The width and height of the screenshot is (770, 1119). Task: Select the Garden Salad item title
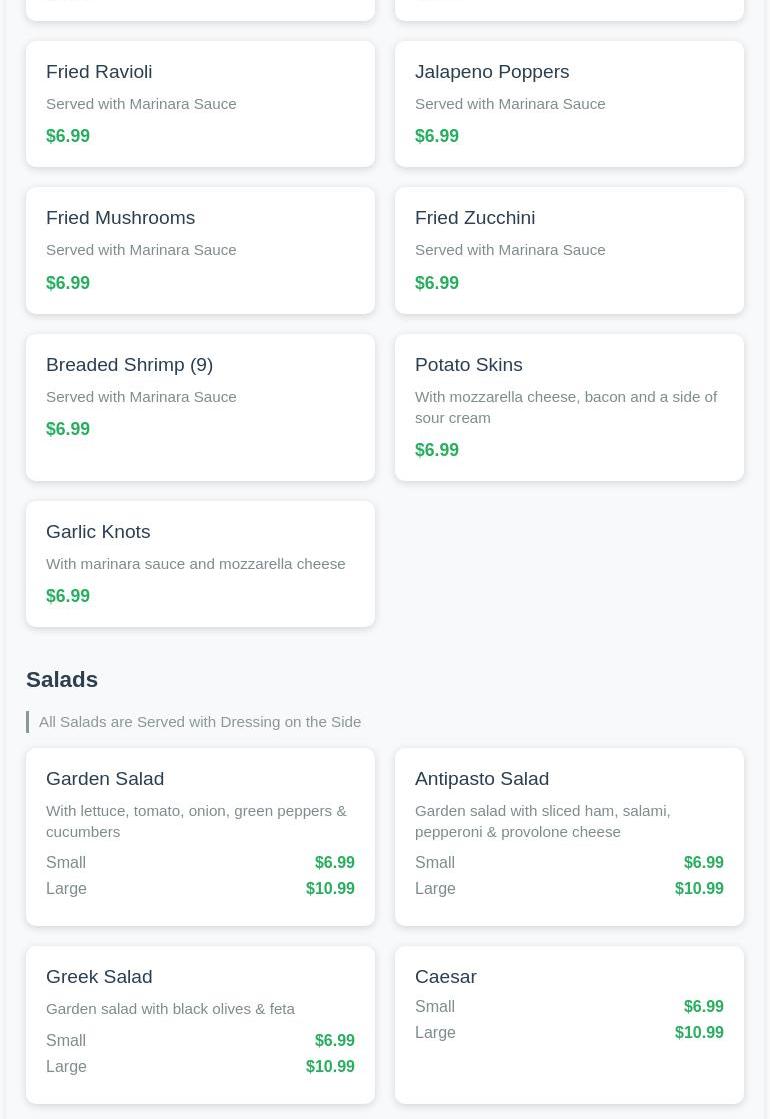[x=105, y=779]
